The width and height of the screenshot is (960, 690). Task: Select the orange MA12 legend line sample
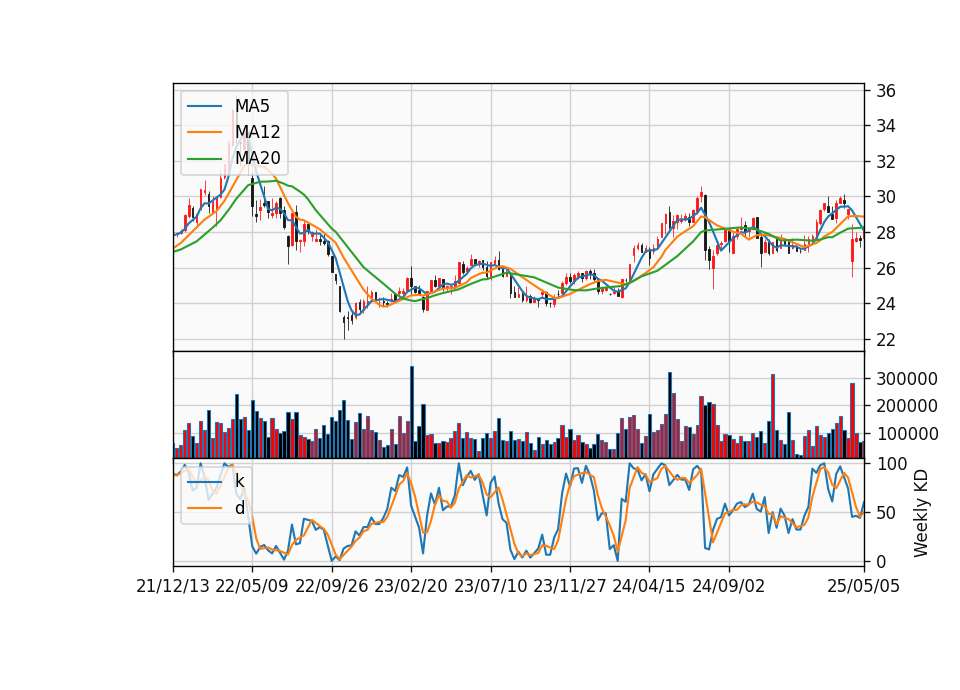click(x=204, y=132)
